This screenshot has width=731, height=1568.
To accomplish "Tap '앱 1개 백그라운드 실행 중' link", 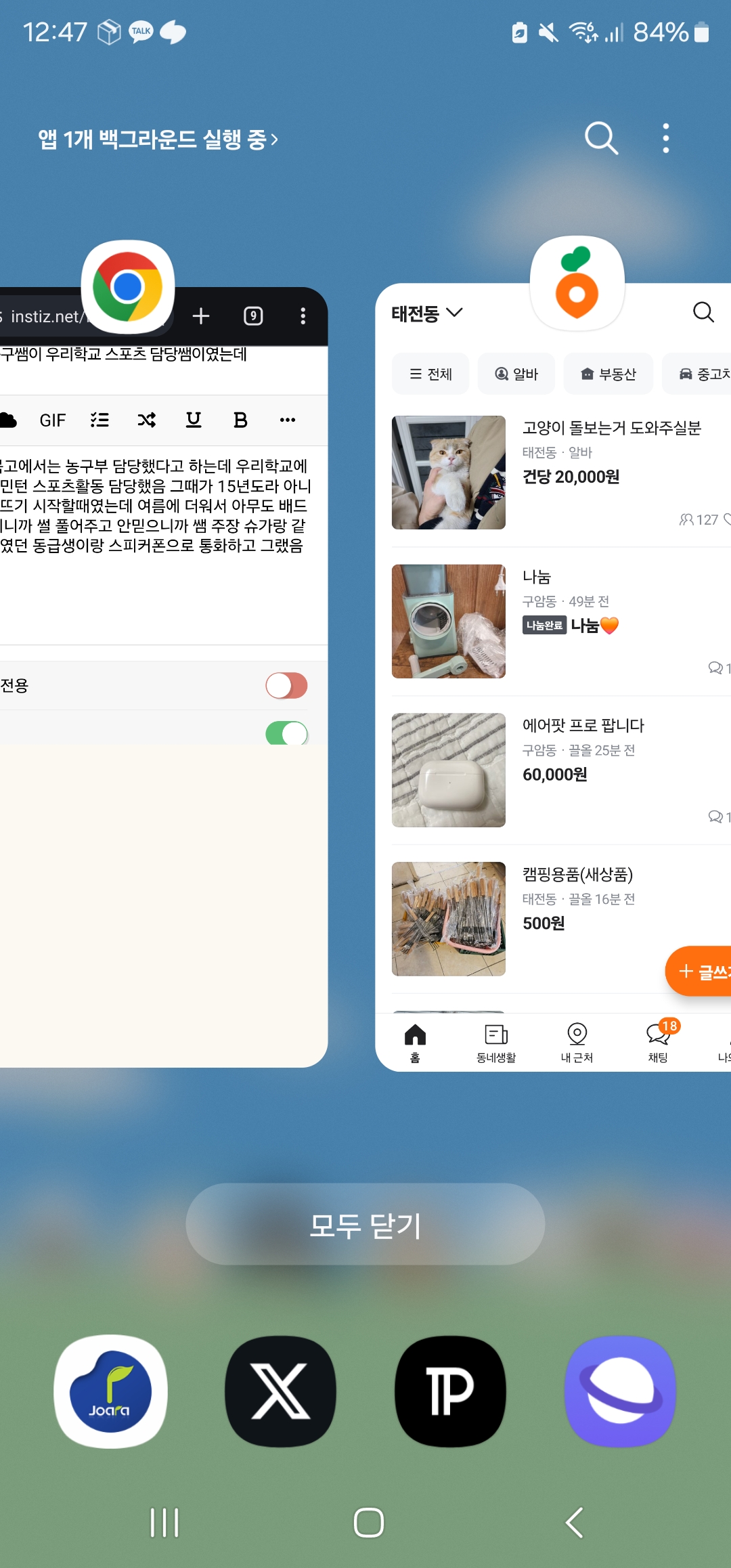I will coord(158,139).
